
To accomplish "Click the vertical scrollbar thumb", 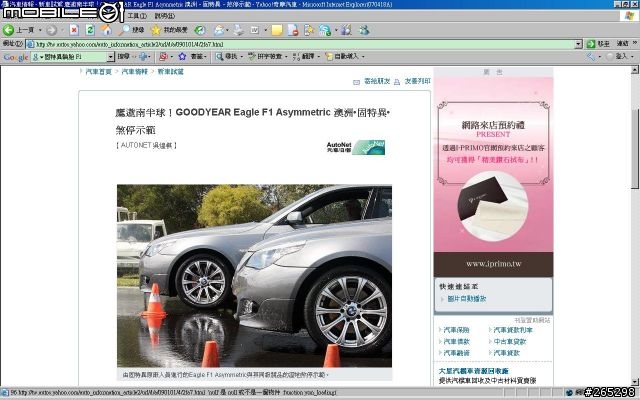I will click(635, 147).
